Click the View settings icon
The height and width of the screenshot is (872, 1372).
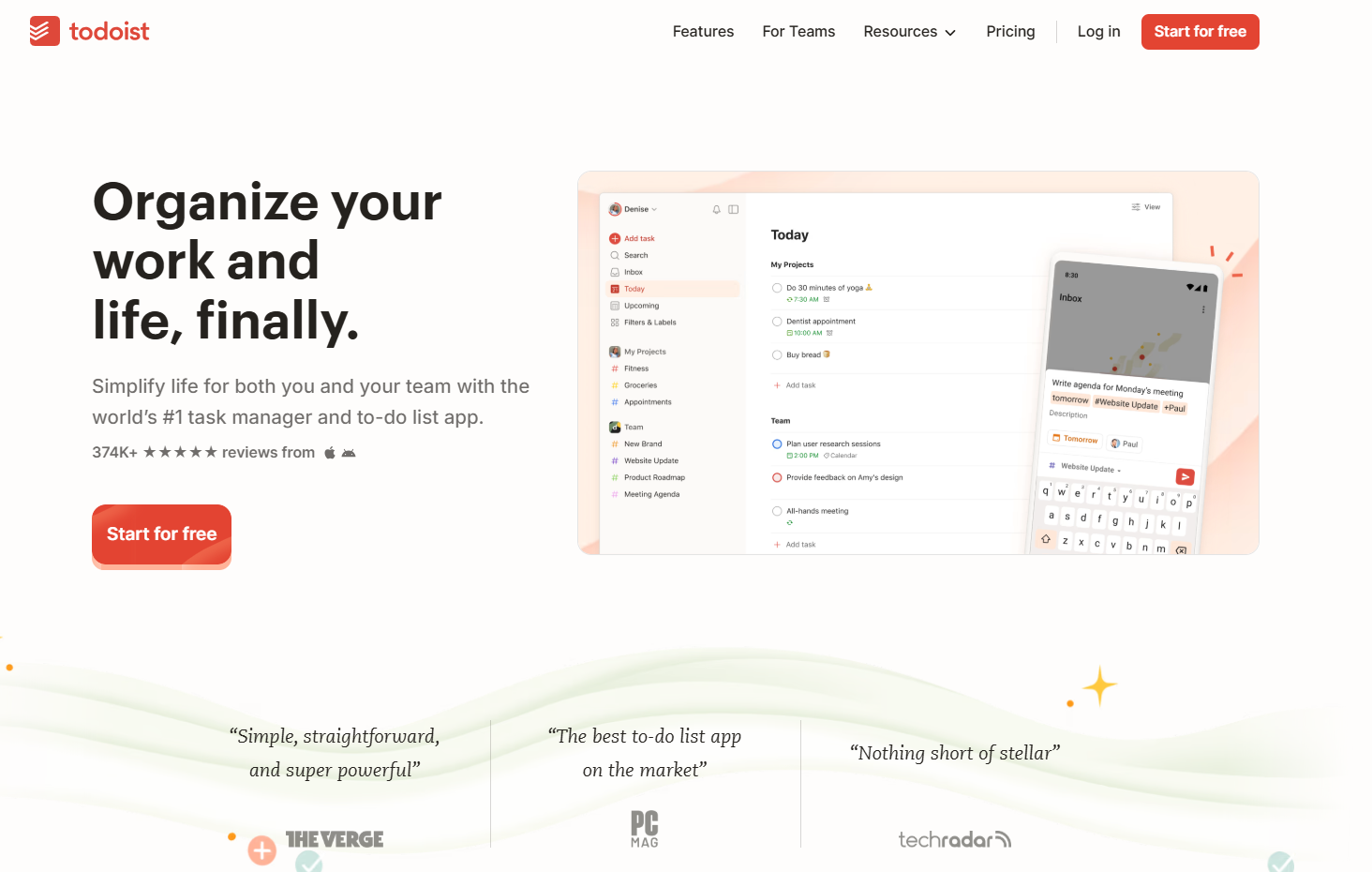pyautogui.click(x=1136, y=207)
